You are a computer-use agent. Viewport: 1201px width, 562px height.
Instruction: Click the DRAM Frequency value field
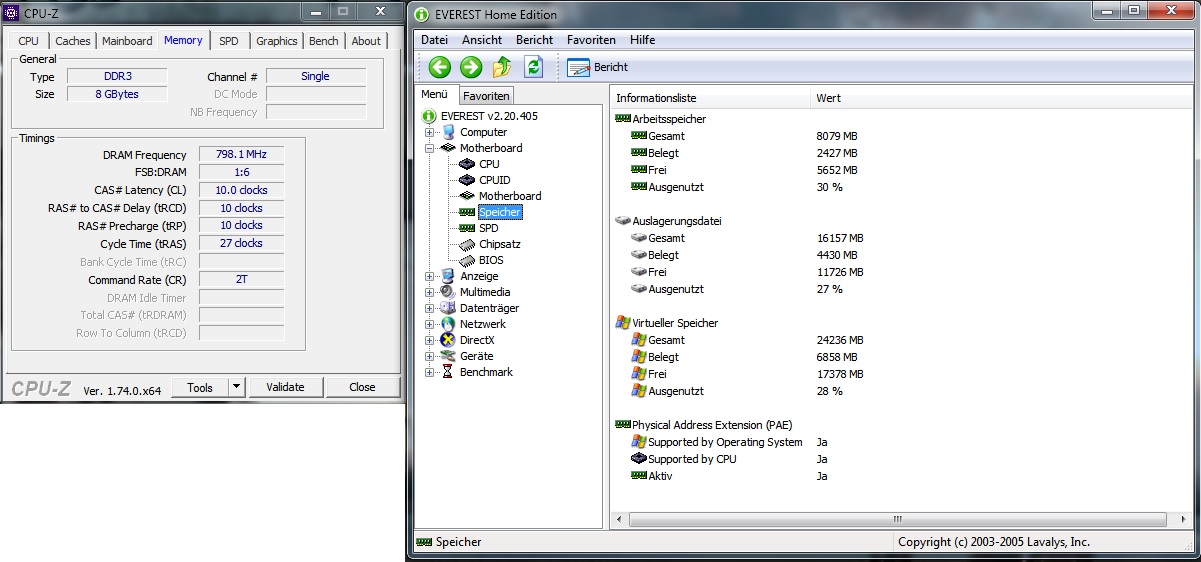[241, 155]
